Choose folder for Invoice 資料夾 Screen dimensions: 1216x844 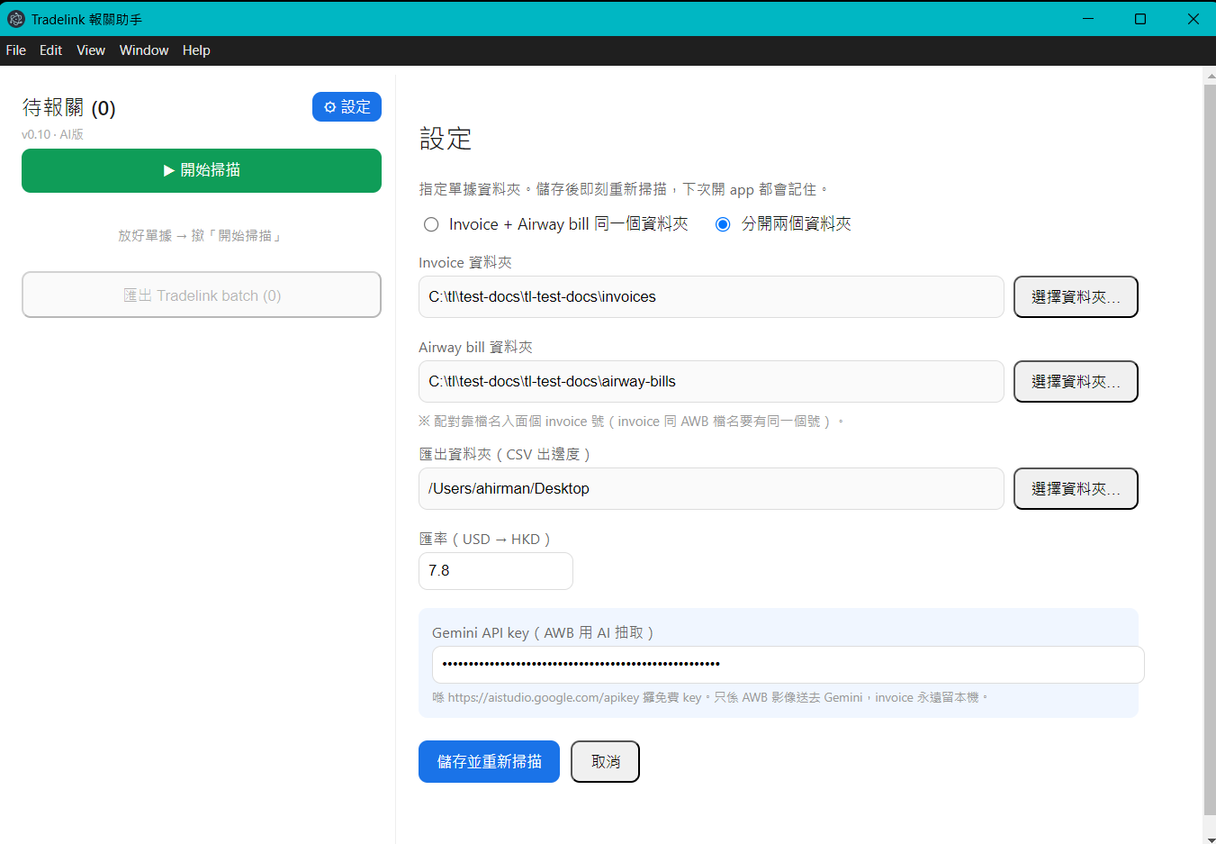tap(1076, 297)
